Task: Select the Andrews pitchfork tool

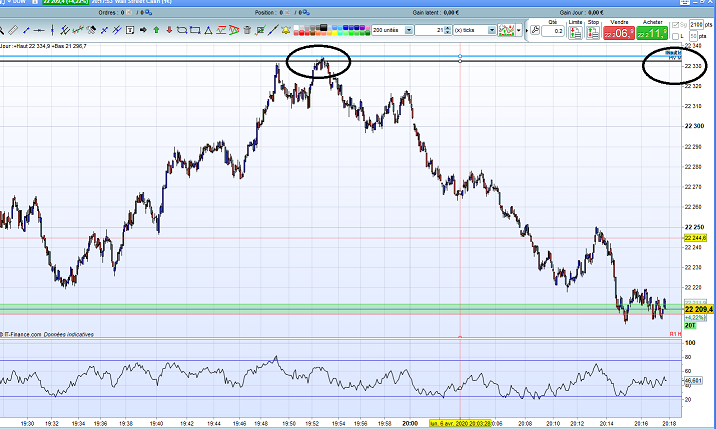Action: pos(117,30)
